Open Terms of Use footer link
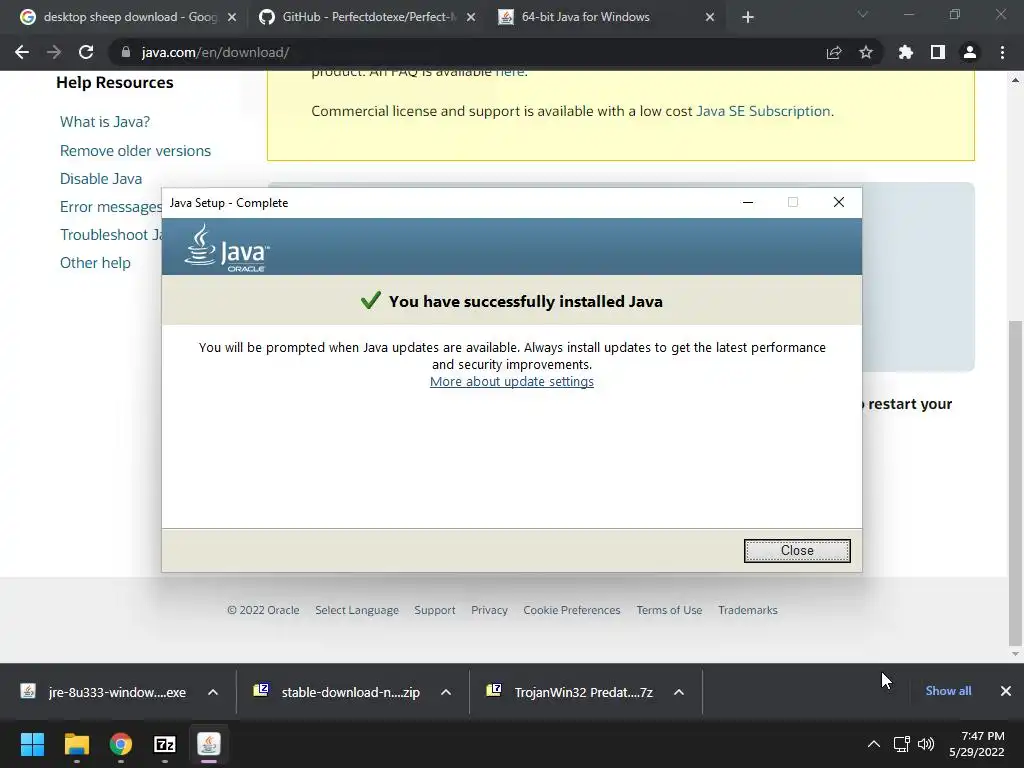Image resolution: width=1024 pixels, height=768 pixels. pyautogui.click(x=669, y=610)
